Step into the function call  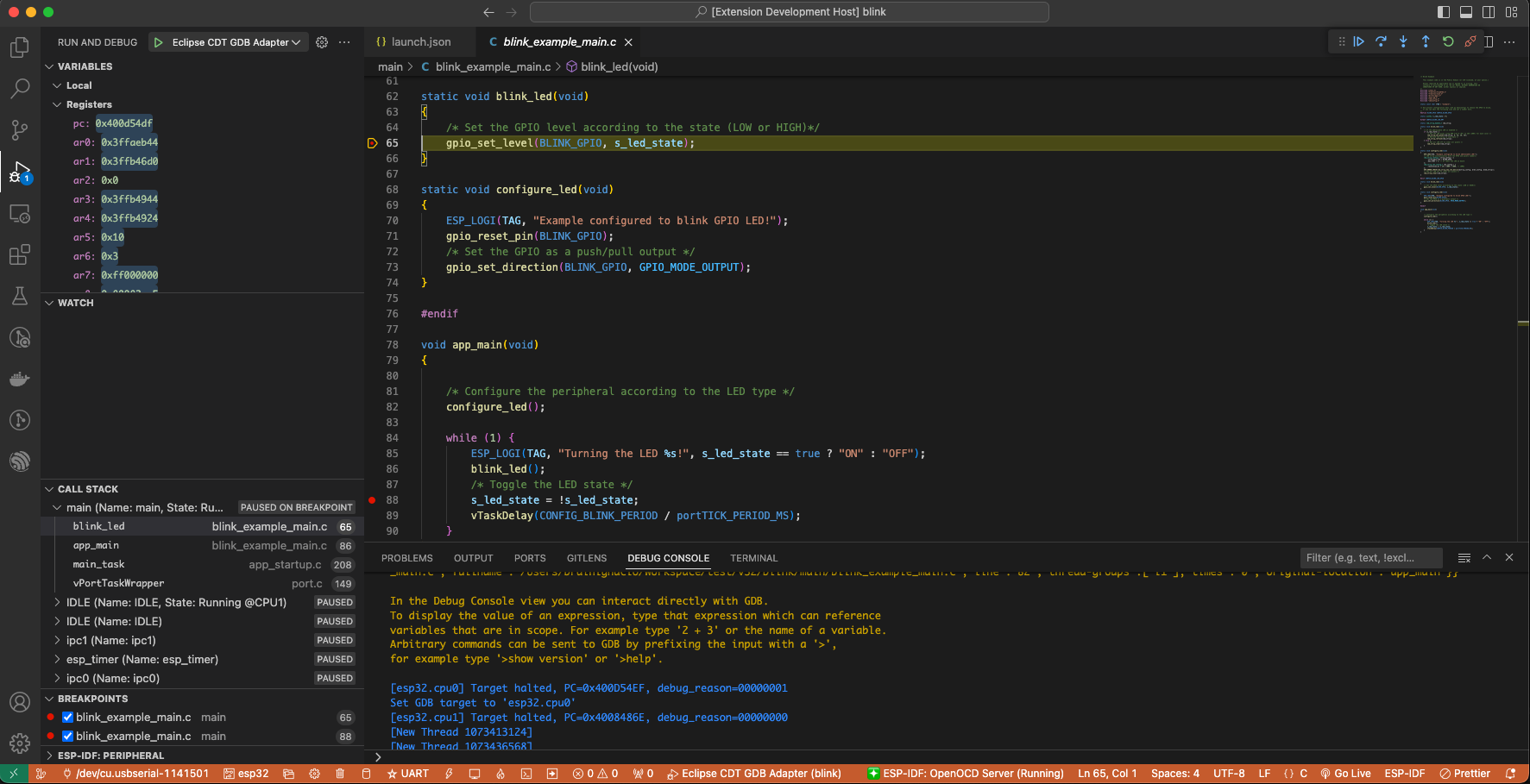click(x=1403, y=41)
